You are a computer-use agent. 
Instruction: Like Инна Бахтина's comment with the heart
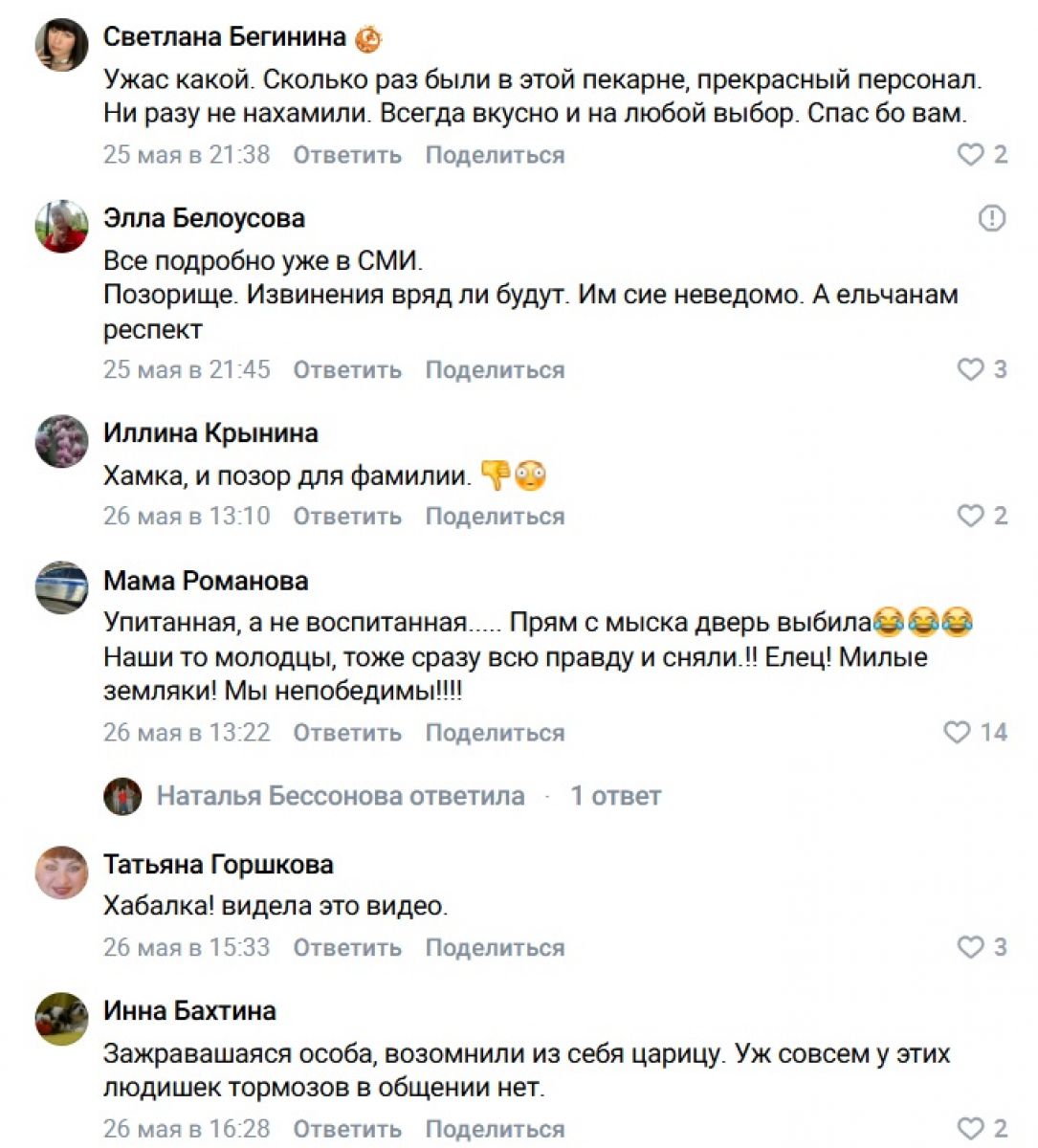pos(970,1129)
